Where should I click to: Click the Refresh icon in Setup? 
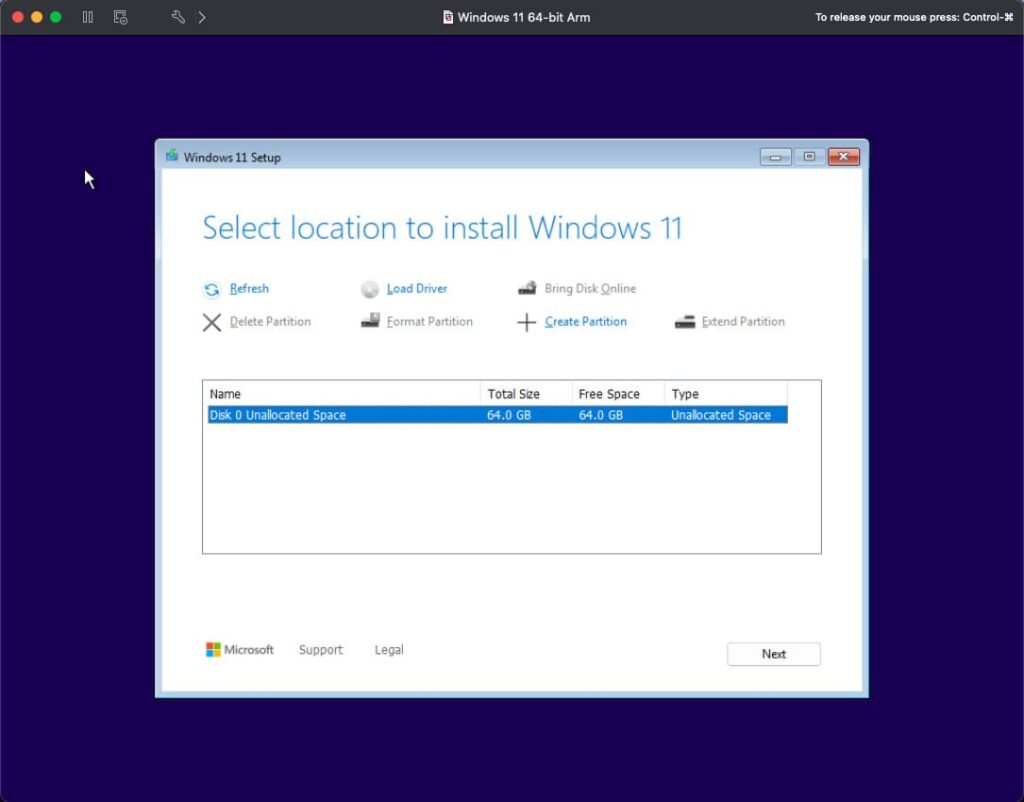tap(212, 290)
